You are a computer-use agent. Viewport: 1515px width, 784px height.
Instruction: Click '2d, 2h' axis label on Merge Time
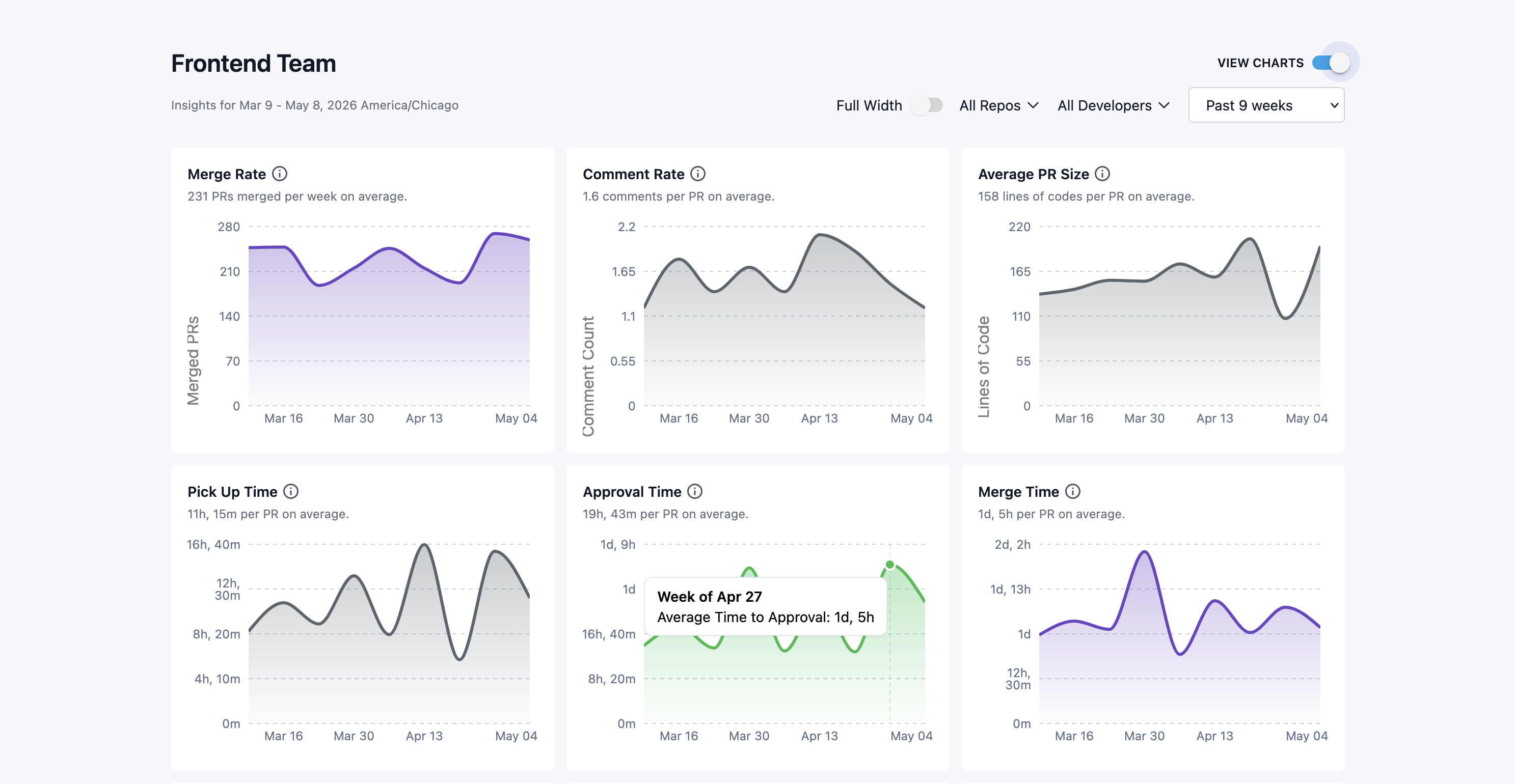(1012, 545)
